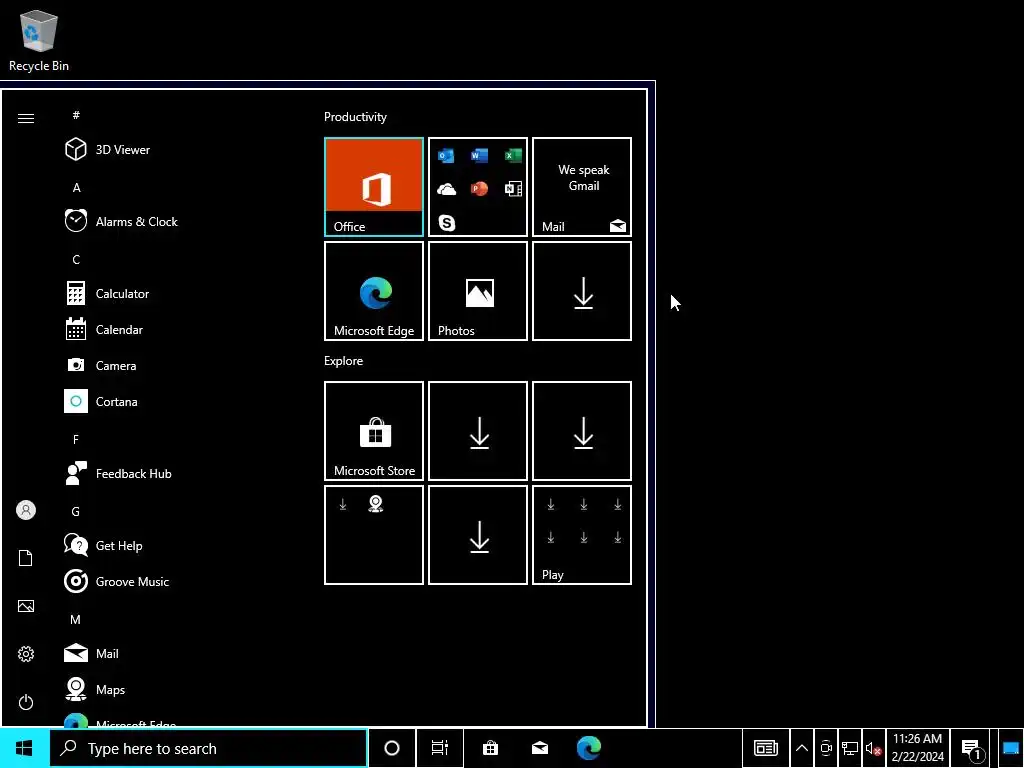The image size is (1024, 768).
Task: Click the letter F header in the app list
Action: pos(76,440)
